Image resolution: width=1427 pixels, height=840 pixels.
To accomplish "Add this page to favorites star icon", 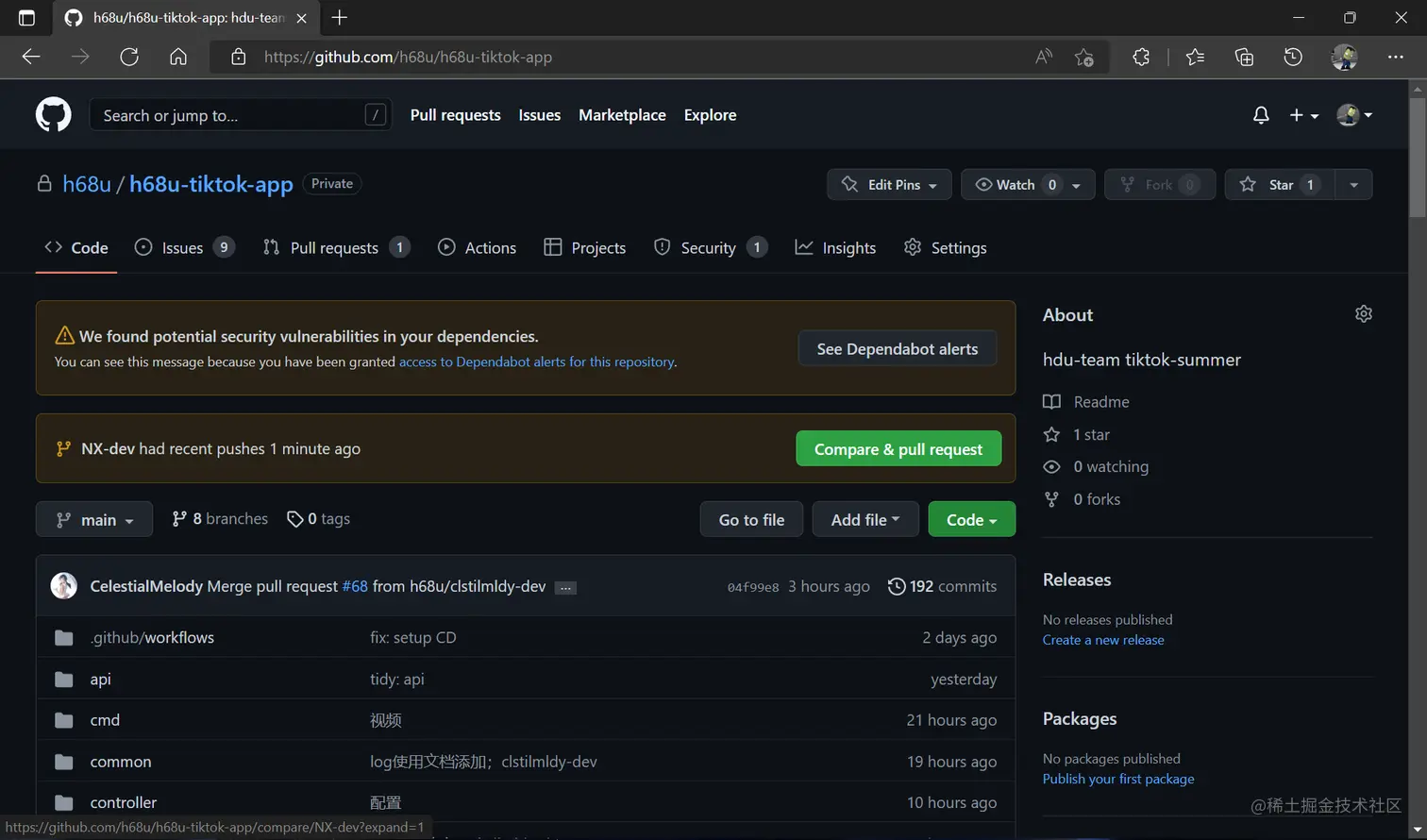I will 1084,58.
